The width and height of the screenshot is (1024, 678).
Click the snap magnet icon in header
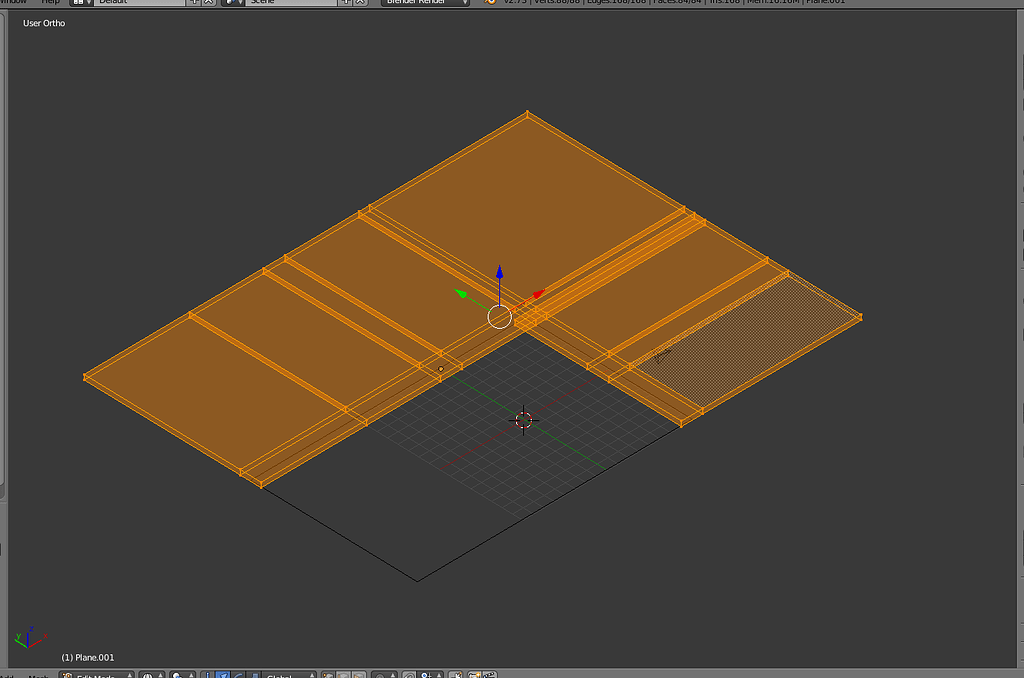pos(409,673)
